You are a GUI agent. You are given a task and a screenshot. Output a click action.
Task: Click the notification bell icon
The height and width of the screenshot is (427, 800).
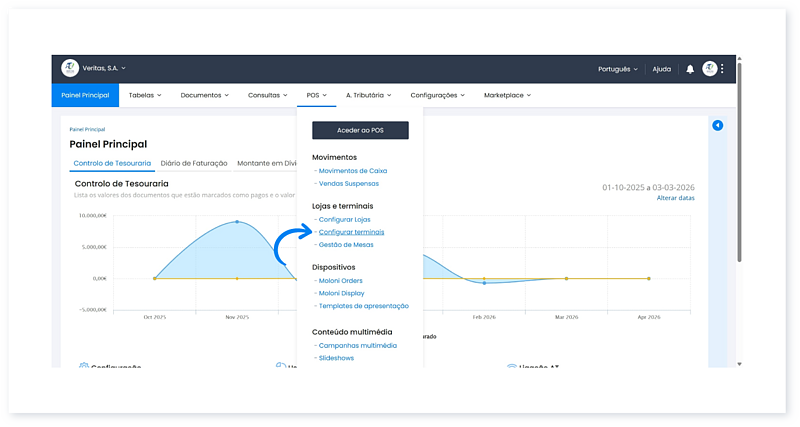690,69
